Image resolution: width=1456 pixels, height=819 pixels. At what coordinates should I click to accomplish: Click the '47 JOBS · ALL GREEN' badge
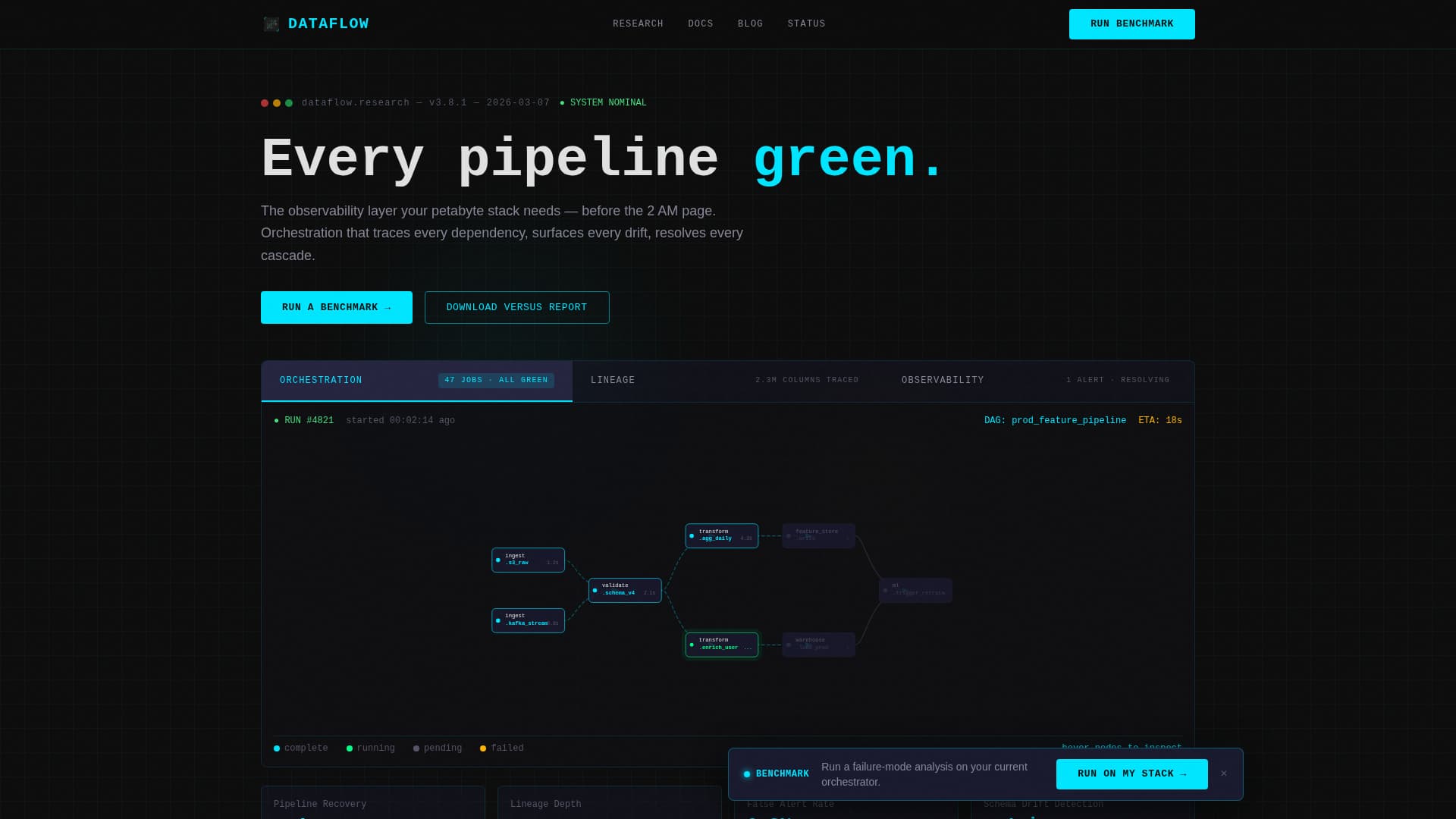pos(496,380)
